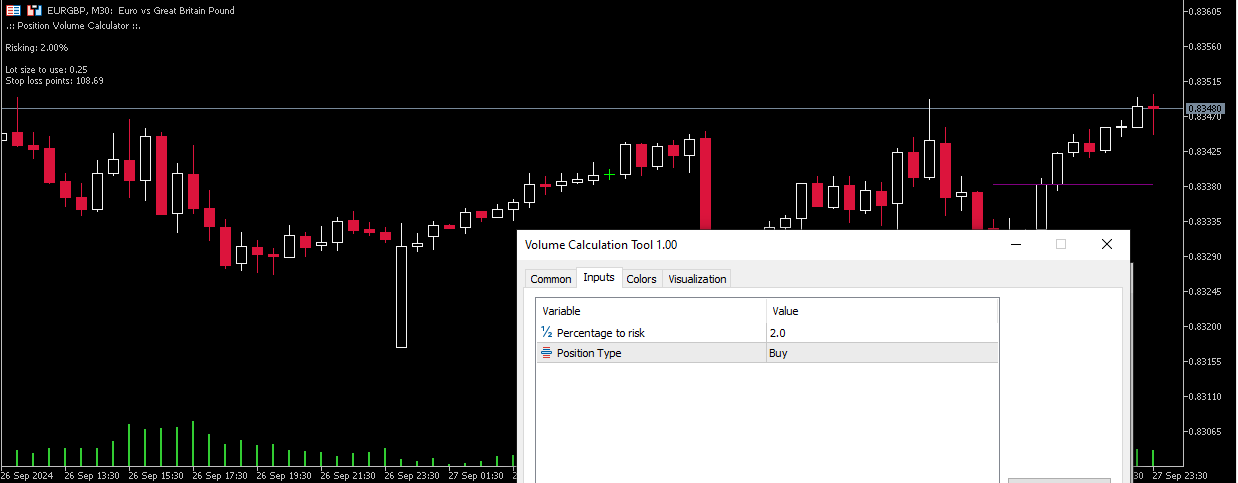Minimize the Volume Calculation Tool dialog
Image resolution: width=1238 pixels, height=483 pixels.
tap(1016, 244)
